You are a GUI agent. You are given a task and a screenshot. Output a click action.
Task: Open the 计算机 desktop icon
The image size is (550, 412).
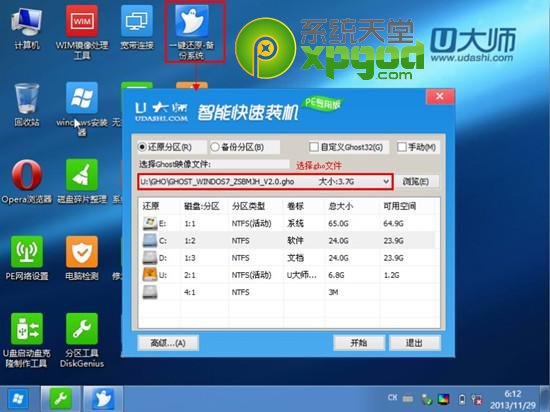tap(27, 28)
